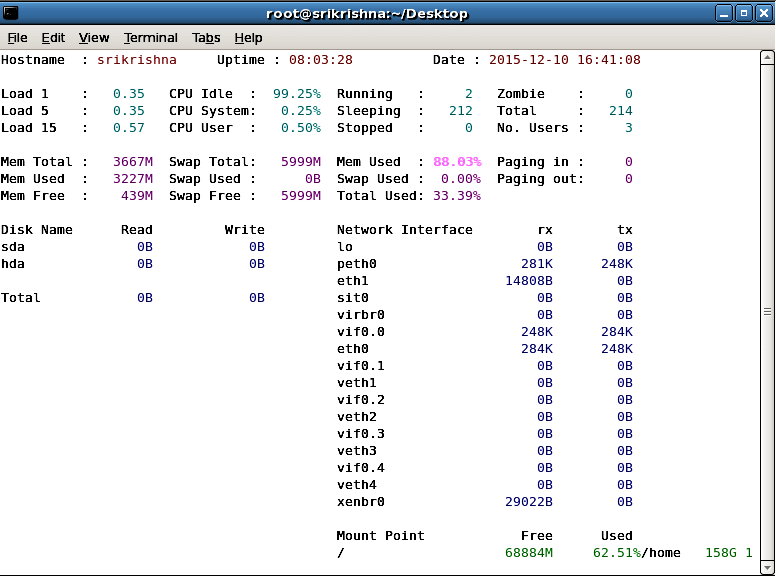This screenshot has width=776, height=576.
Task: Click the hostname value srikrishna
Action: pyautogui.click(x=136, y=60)
